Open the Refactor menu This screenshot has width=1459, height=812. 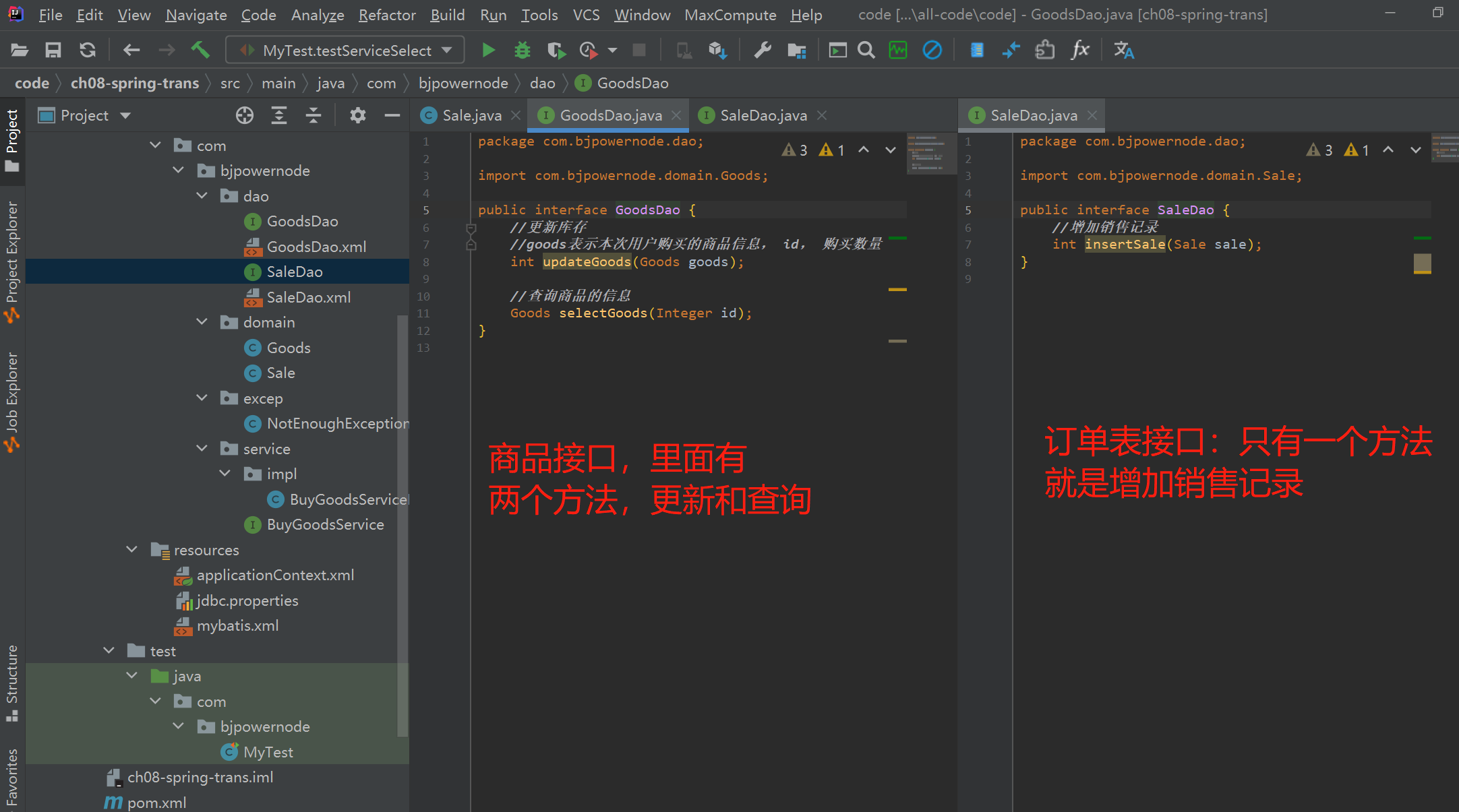click(386, 15)
